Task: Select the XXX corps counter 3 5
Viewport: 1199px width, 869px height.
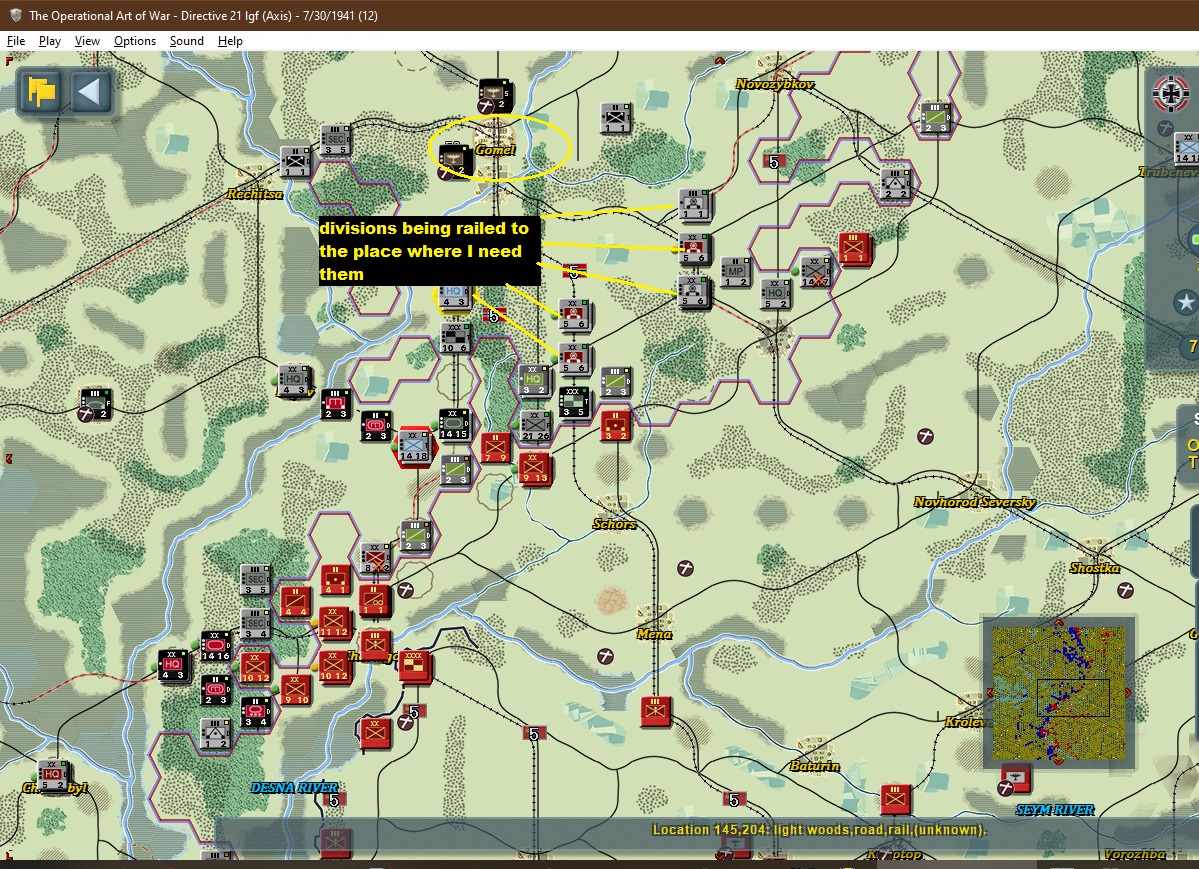Action: pyautogui.click(x=574, y=402)
